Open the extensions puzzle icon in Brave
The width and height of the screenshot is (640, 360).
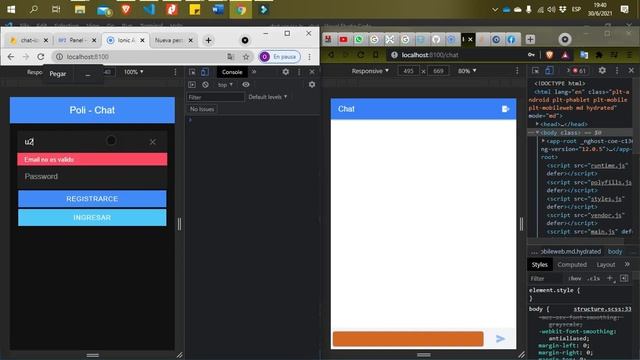pos(599,55)
